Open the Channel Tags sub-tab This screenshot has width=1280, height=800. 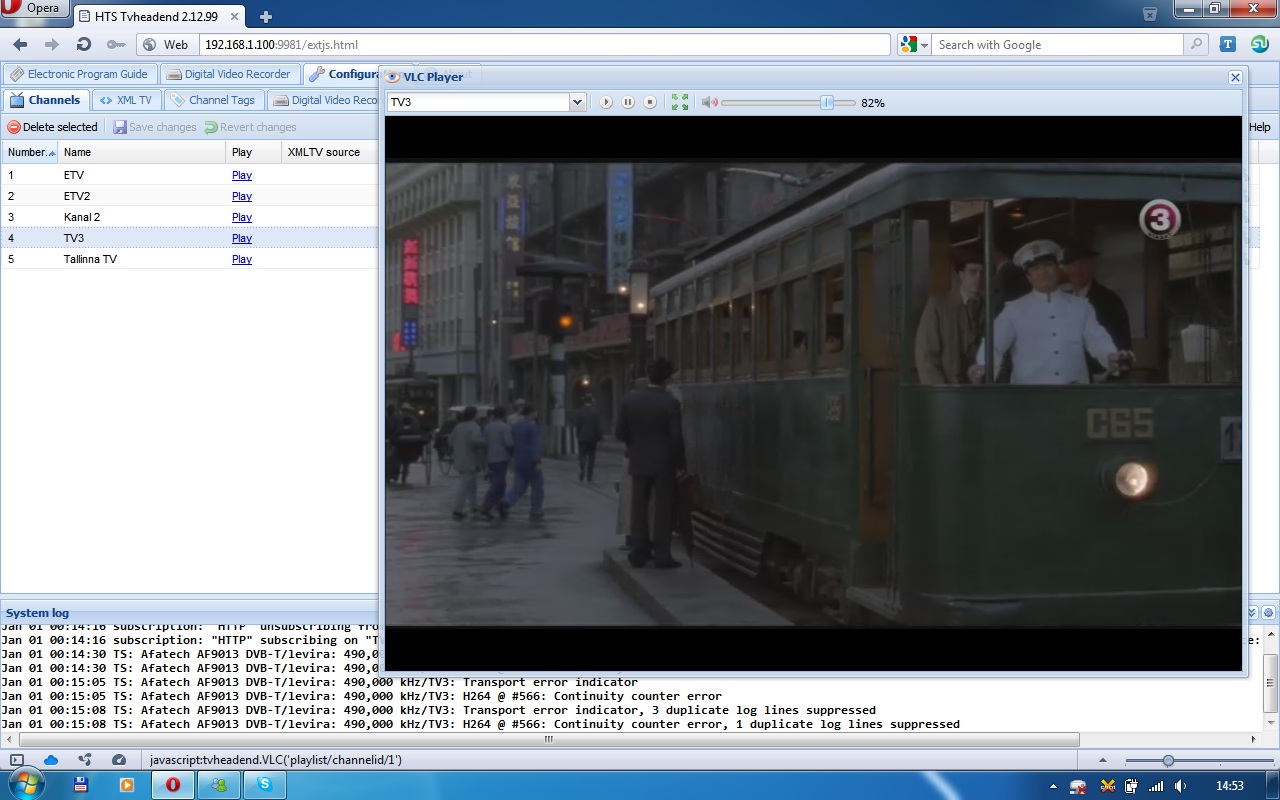pos(213,100)
